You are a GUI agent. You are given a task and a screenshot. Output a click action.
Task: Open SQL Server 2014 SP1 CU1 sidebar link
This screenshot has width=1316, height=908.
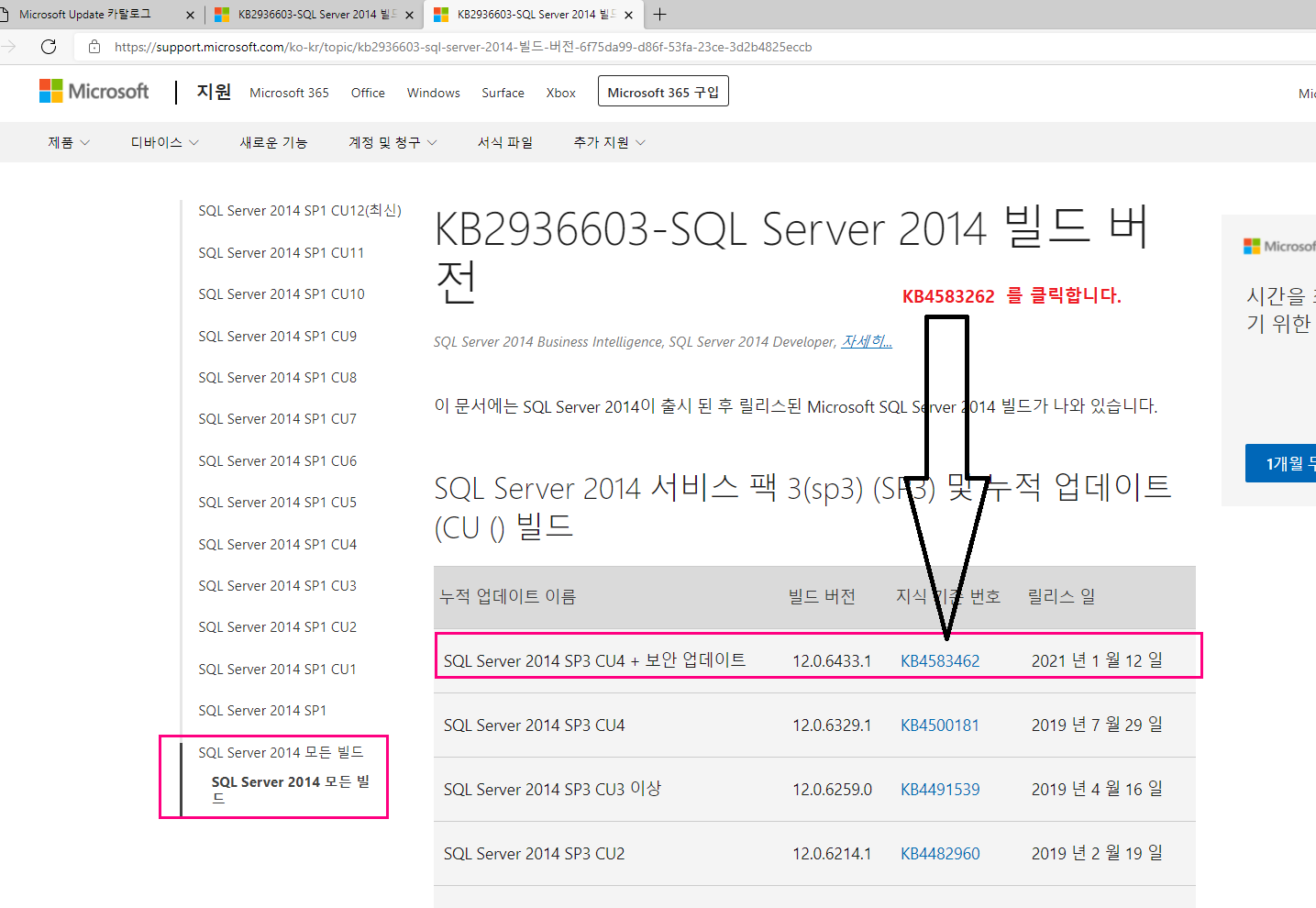277,669
